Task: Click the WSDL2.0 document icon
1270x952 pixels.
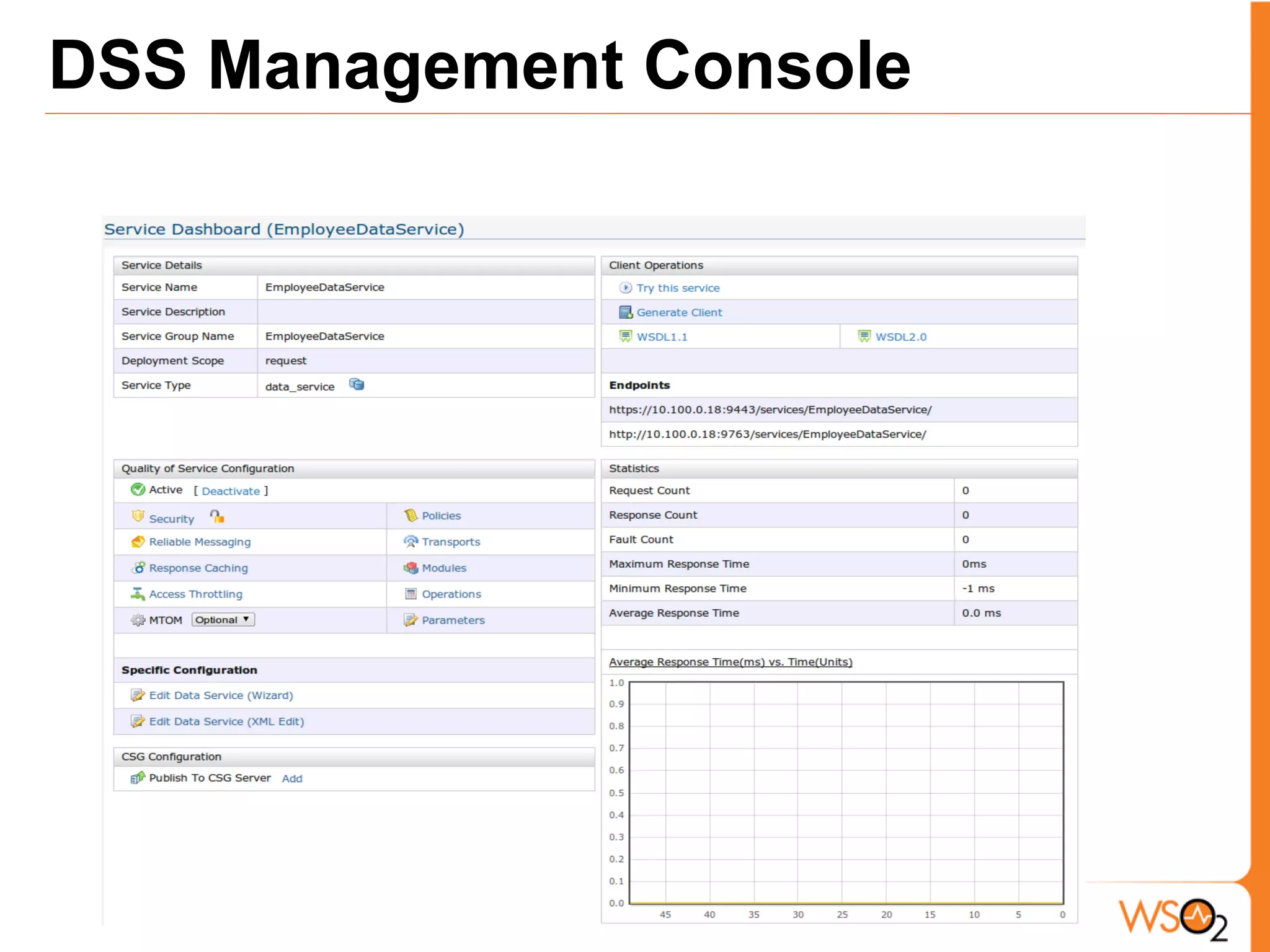Action: [x=864, y=336]
